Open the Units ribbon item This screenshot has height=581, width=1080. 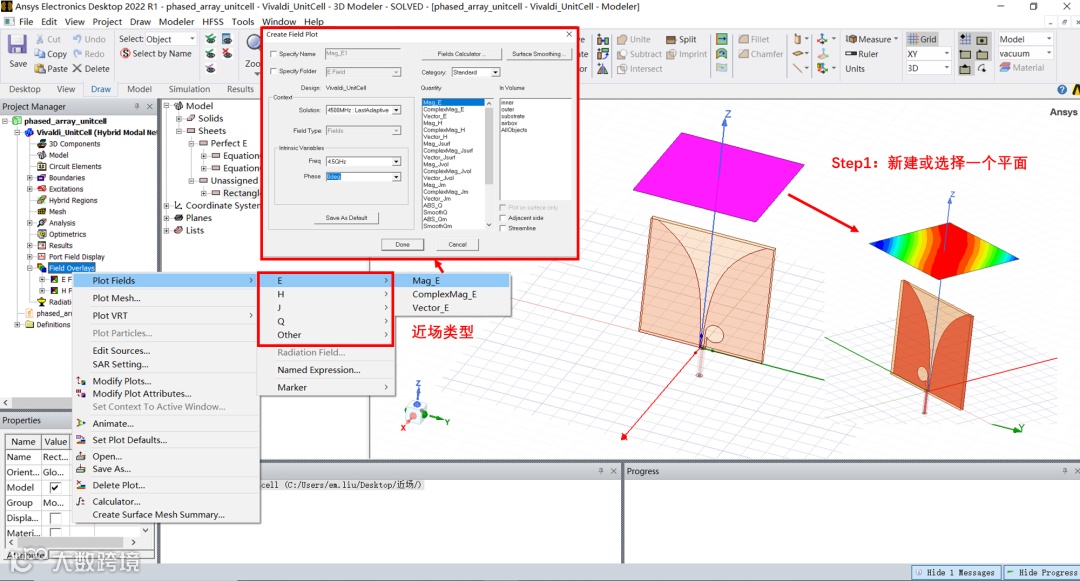click(855, 69)
